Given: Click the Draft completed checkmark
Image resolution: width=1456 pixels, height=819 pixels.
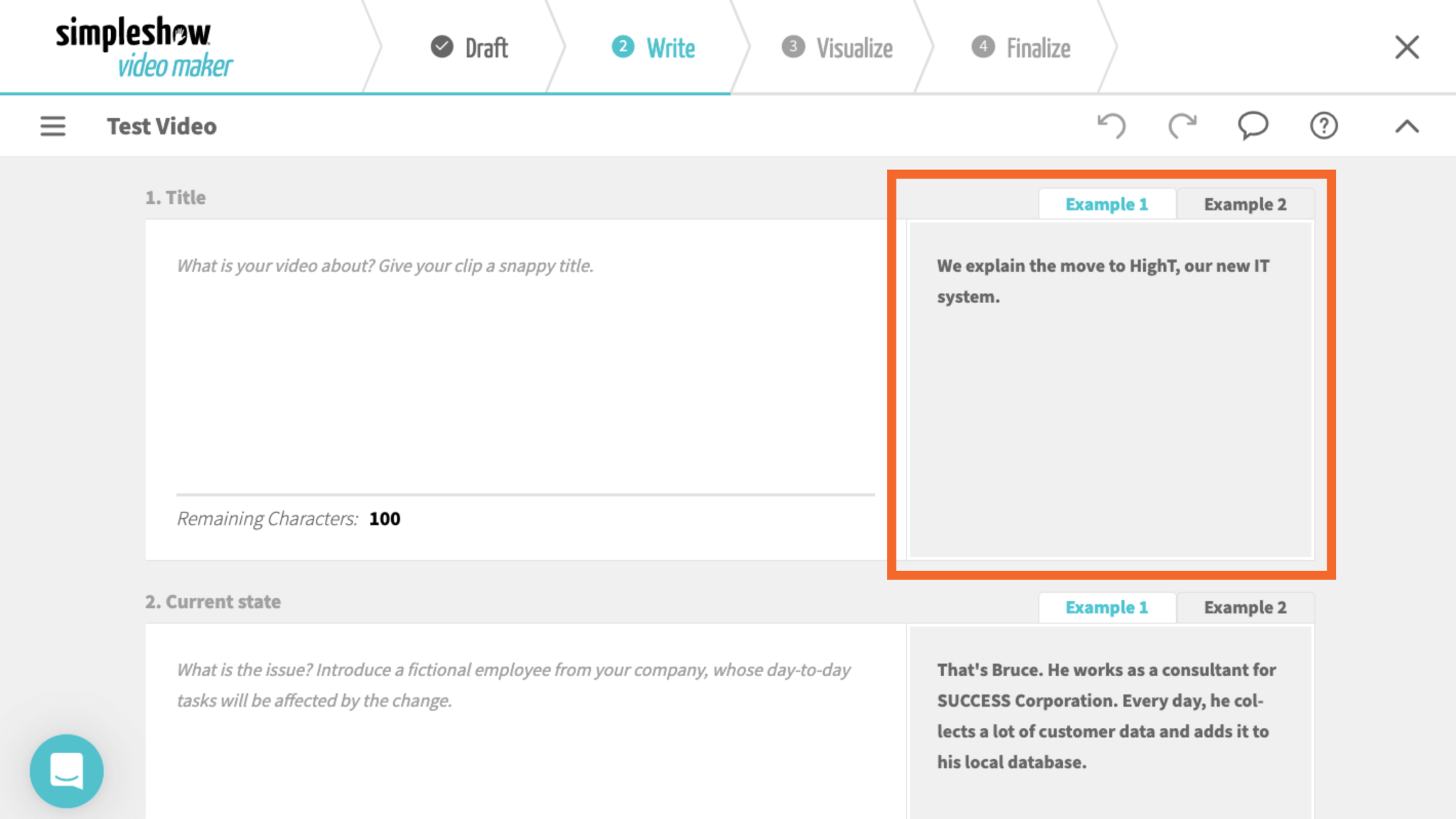Looking at the screenshot, I should coord(441,47).
